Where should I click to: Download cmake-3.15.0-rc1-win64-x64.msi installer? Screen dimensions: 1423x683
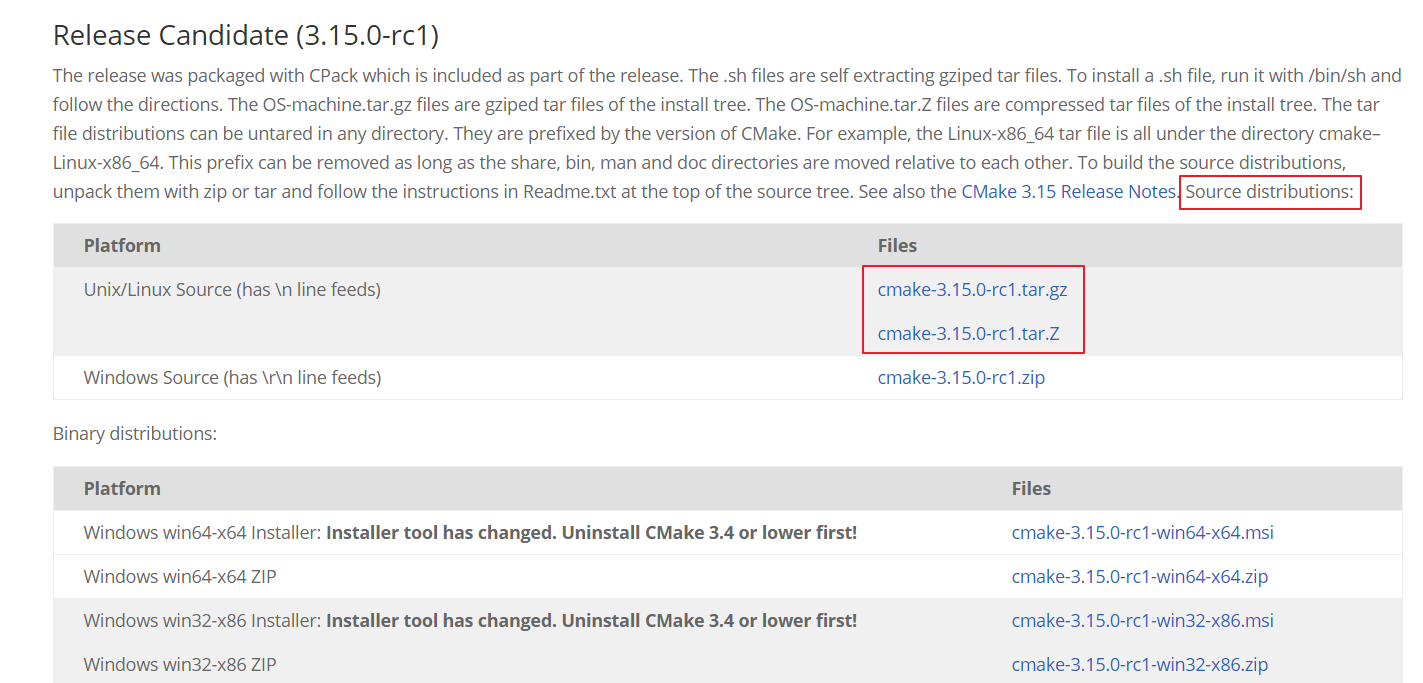[1141, 532]
